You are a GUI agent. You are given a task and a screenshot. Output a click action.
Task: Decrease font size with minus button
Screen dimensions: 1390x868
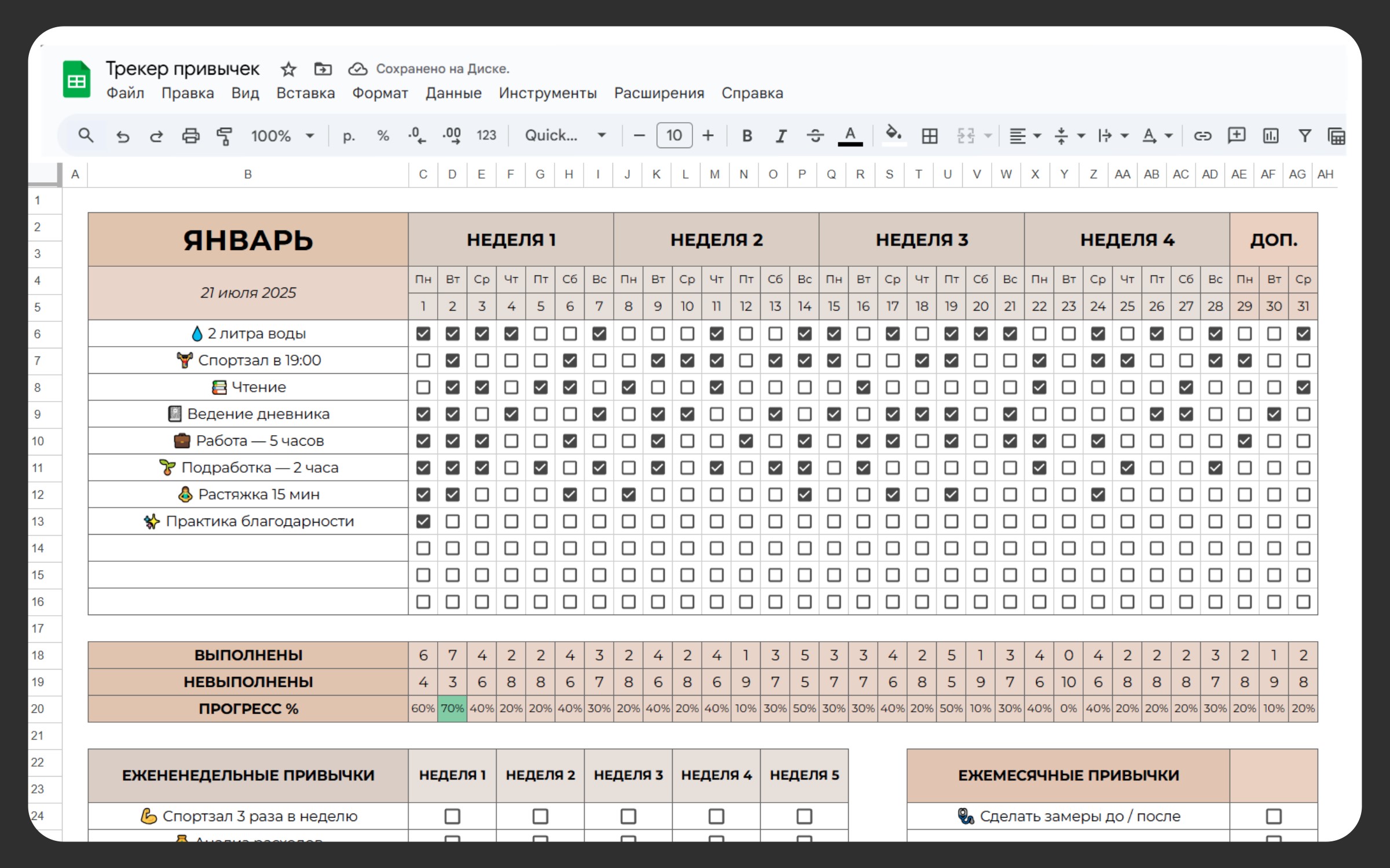[639, 136]
